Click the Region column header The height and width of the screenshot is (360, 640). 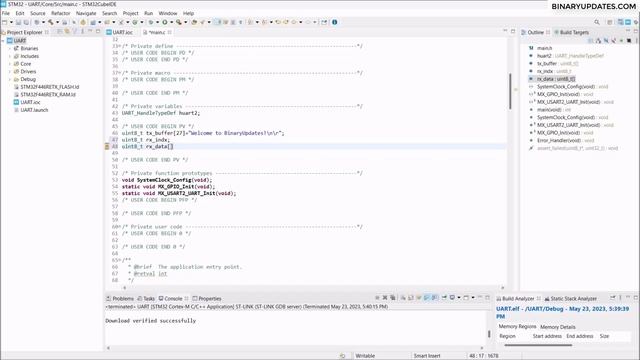[x=507, y=336]
